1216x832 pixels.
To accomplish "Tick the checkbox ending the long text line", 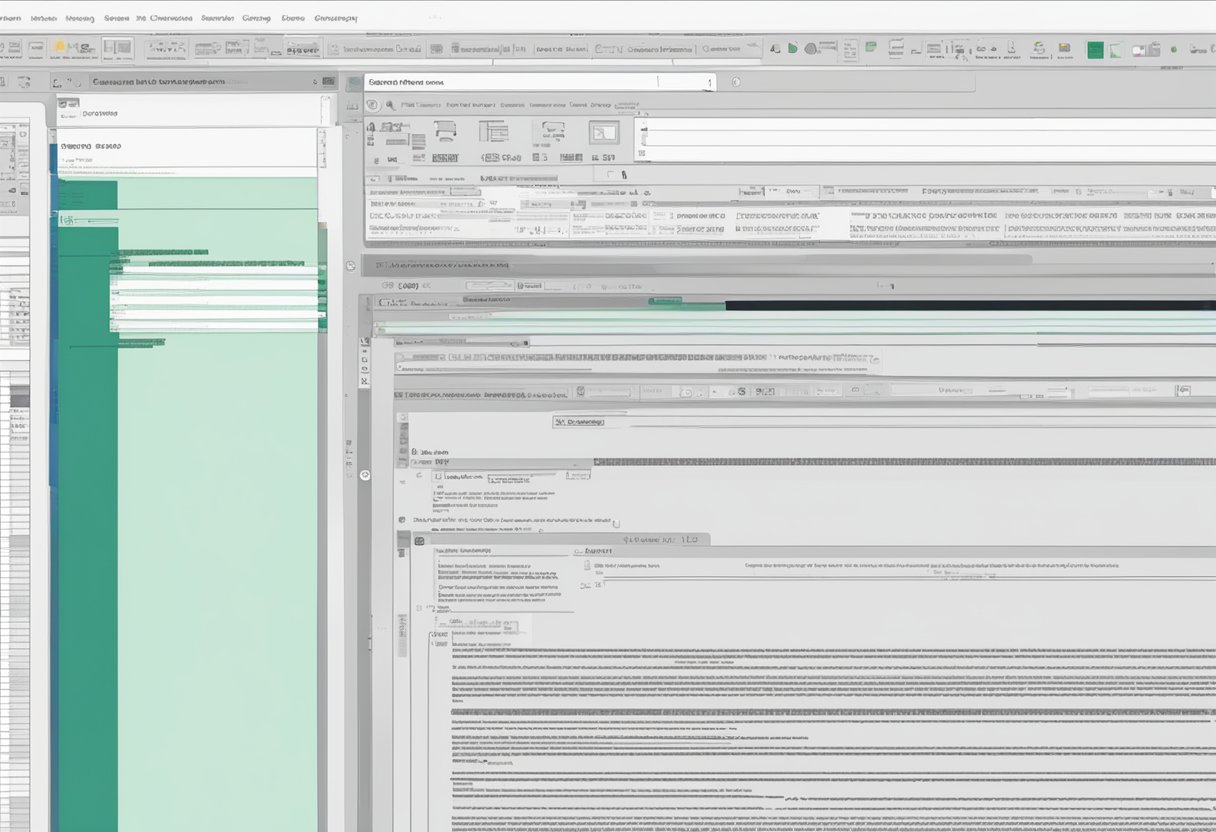I will (x=615, y=522).
